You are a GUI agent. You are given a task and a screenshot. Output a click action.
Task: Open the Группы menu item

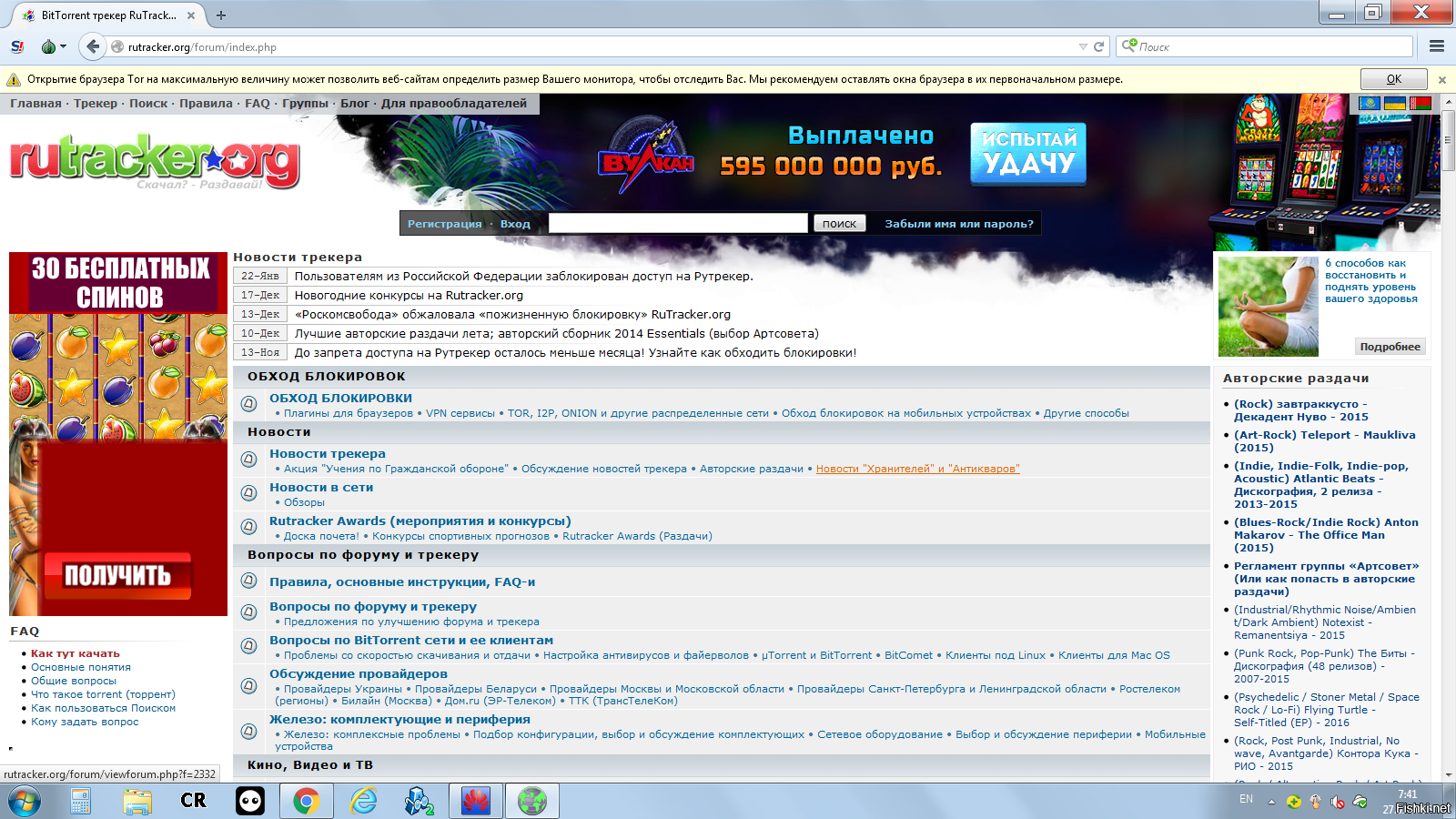[x=305, y=104]
